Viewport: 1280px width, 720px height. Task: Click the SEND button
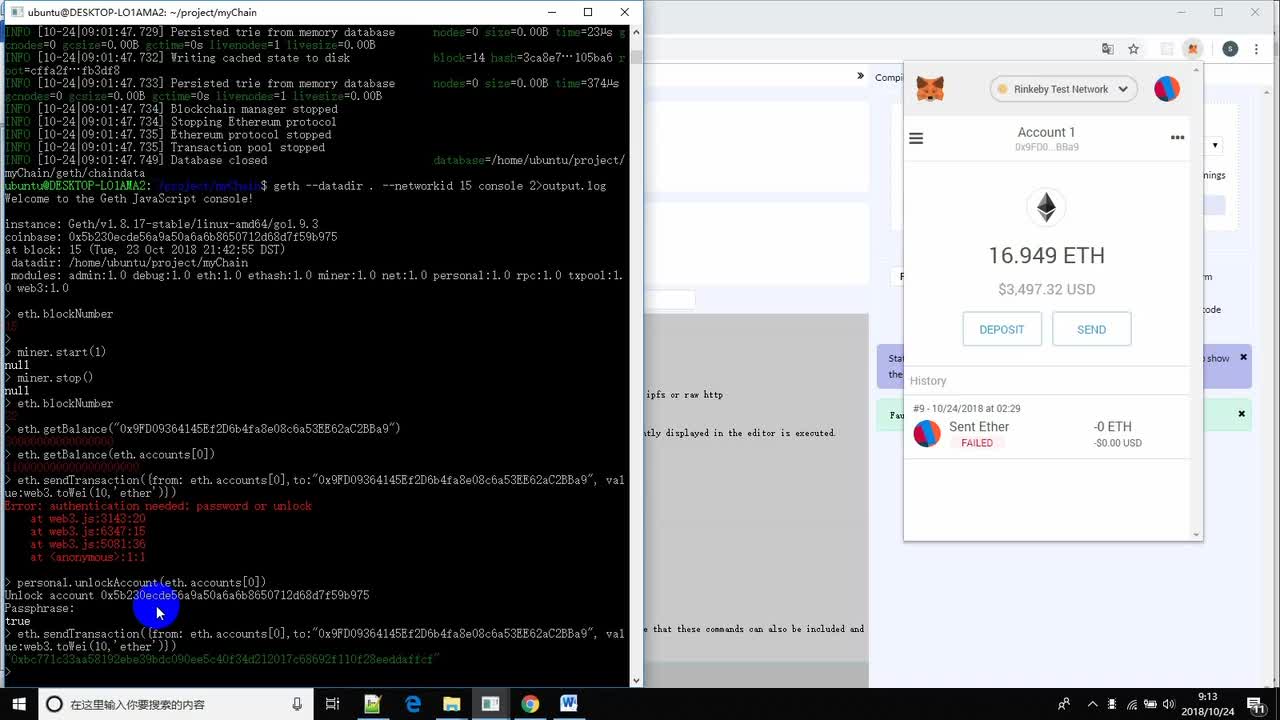point(1091,329)
